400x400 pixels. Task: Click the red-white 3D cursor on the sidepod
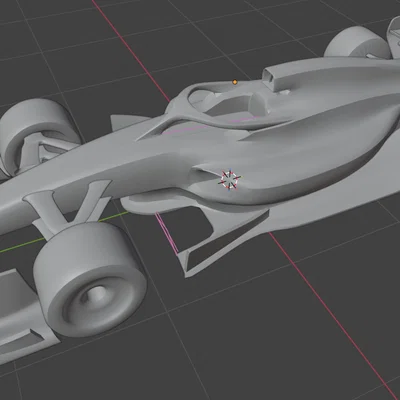229,180
